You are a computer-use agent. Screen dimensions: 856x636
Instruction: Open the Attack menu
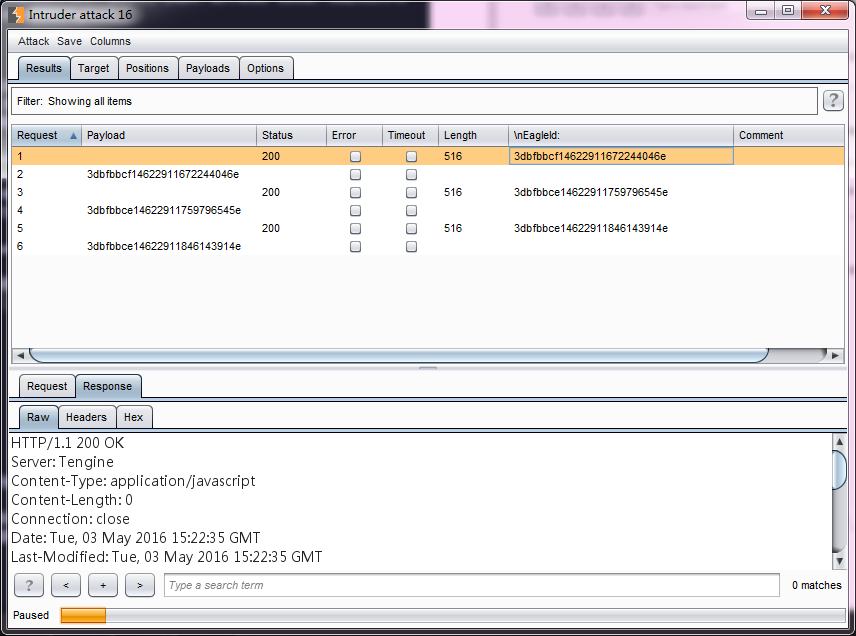[33, 41]
